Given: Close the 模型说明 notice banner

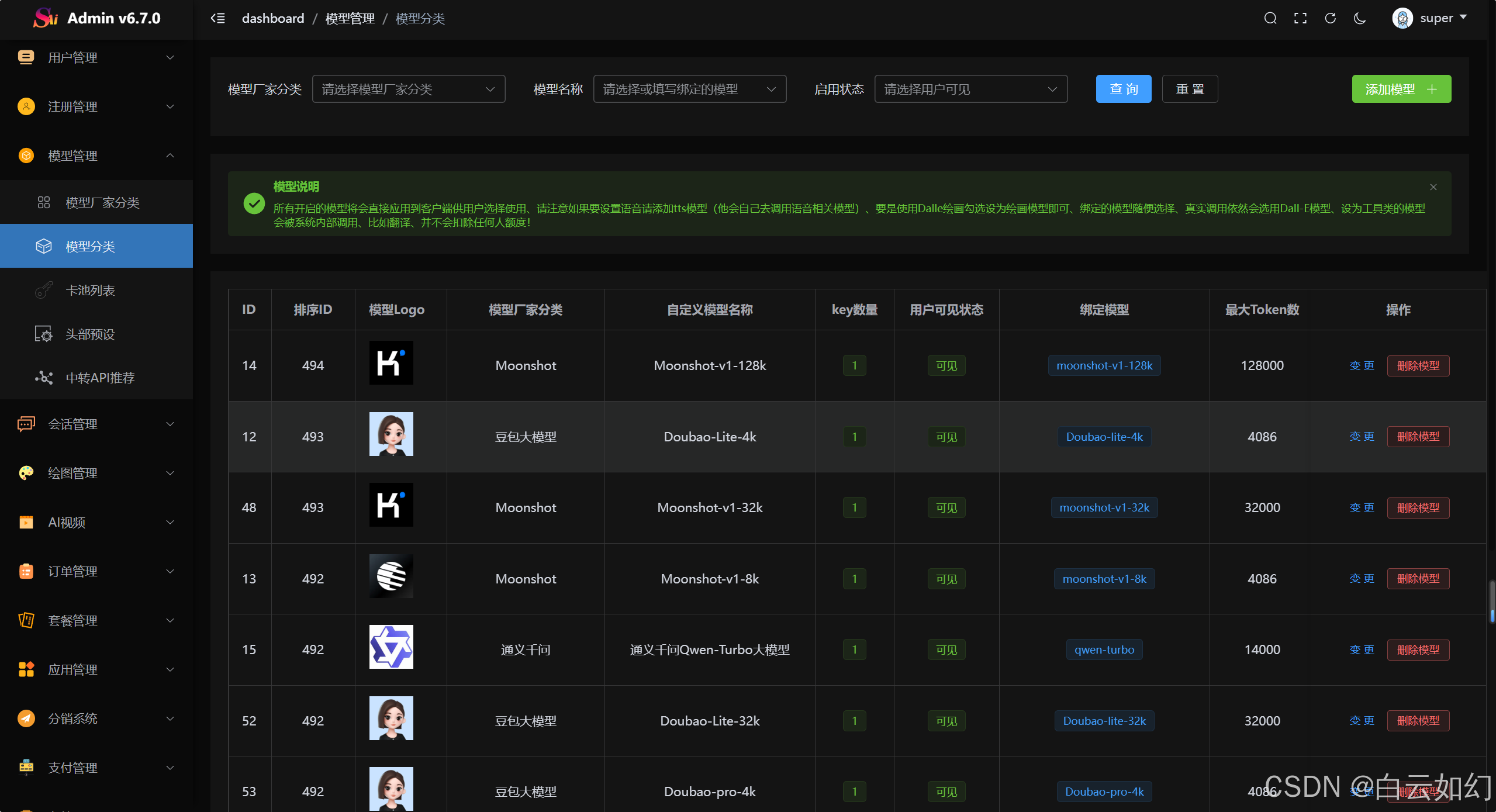Looking at the screenshot, I should click(x=1433, y=187).
